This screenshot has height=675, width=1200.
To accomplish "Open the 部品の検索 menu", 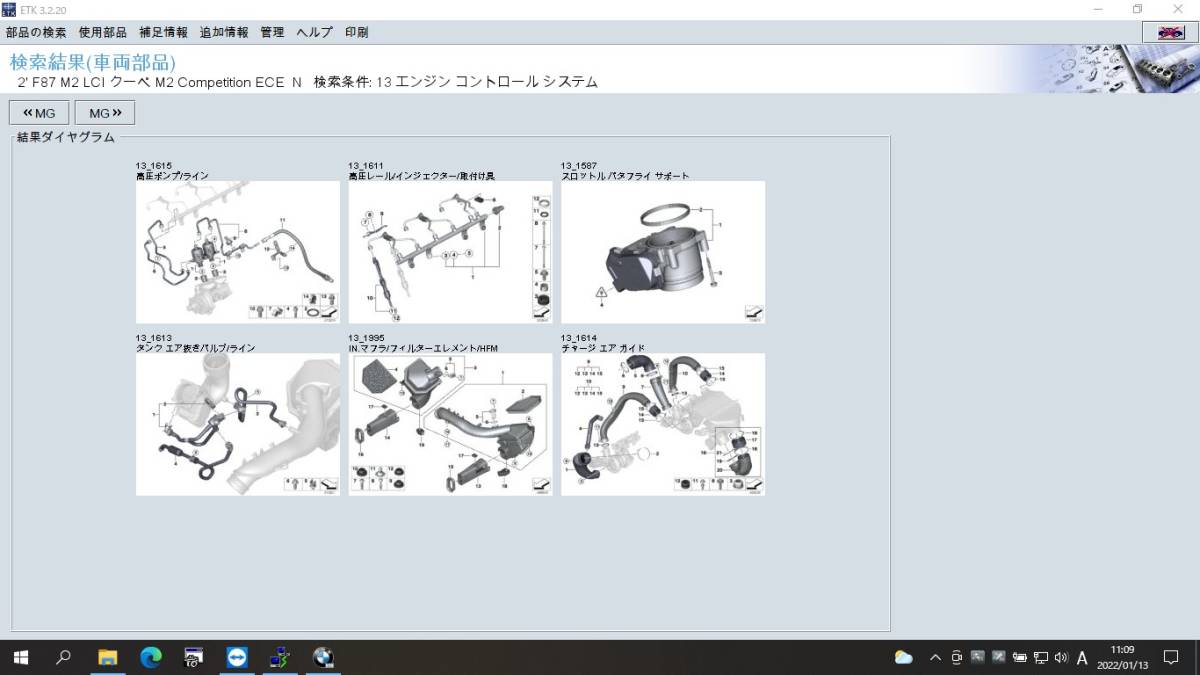I will (x=36, y=32).
